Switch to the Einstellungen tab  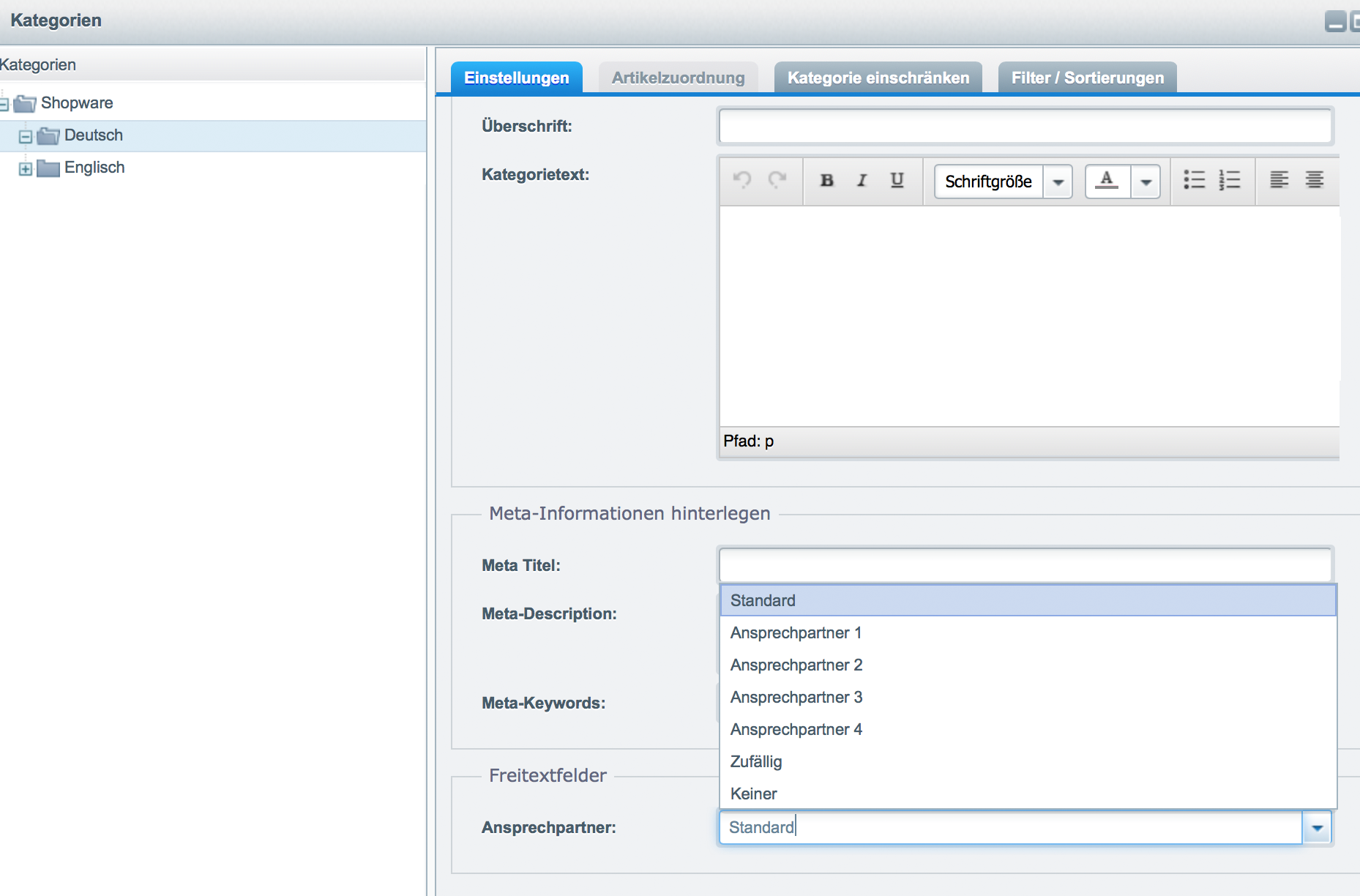pos(517,78)
